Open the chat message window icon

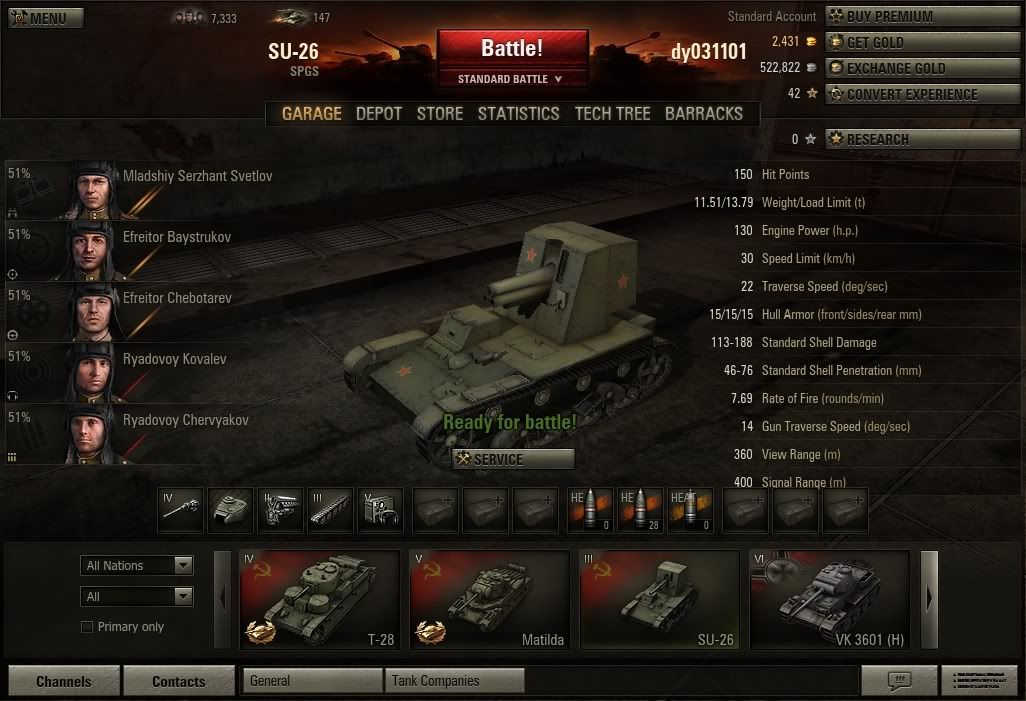point(899,681)
